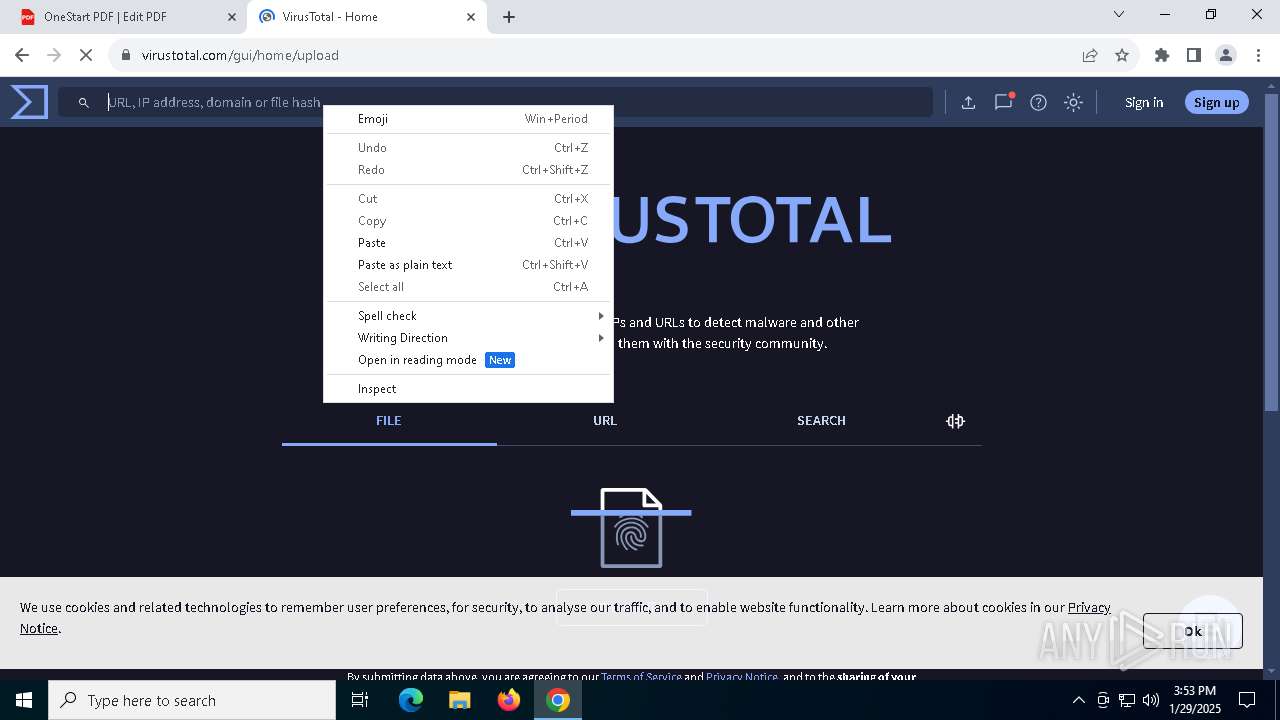Select Paste as plain text
This screenshot has height=720, width=1280.
click(468, 265)
